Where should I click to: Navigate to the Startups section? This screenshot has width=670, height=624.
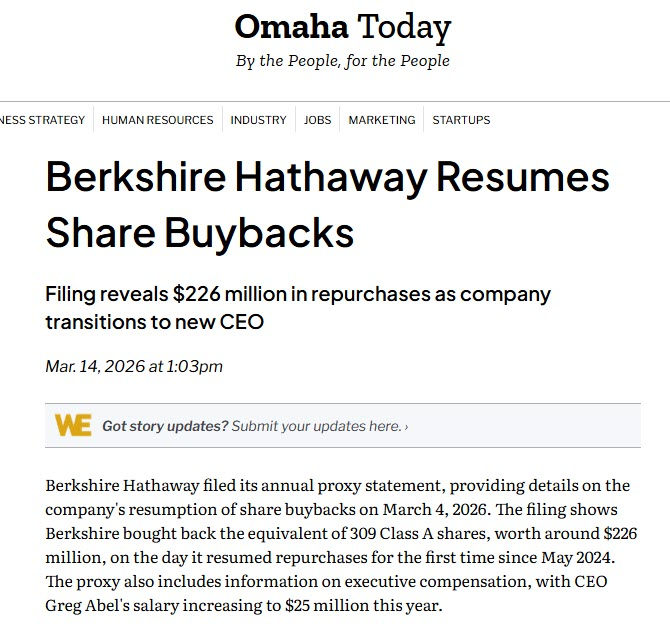[461, 120]
